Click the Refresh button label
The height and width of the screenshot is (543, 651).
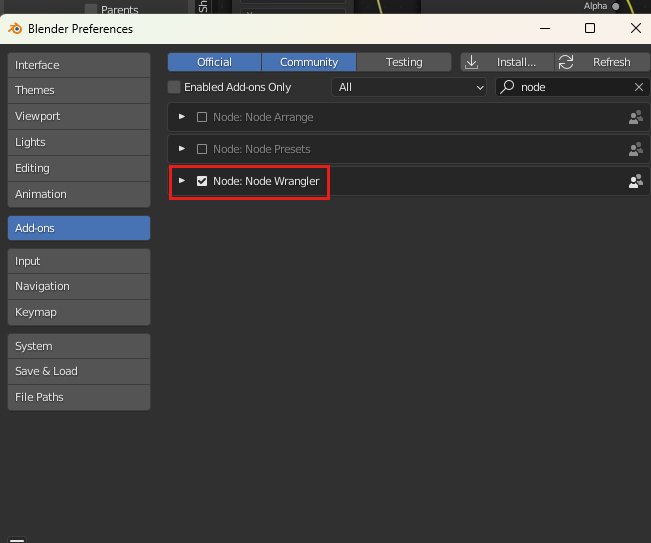coord(611,62)
